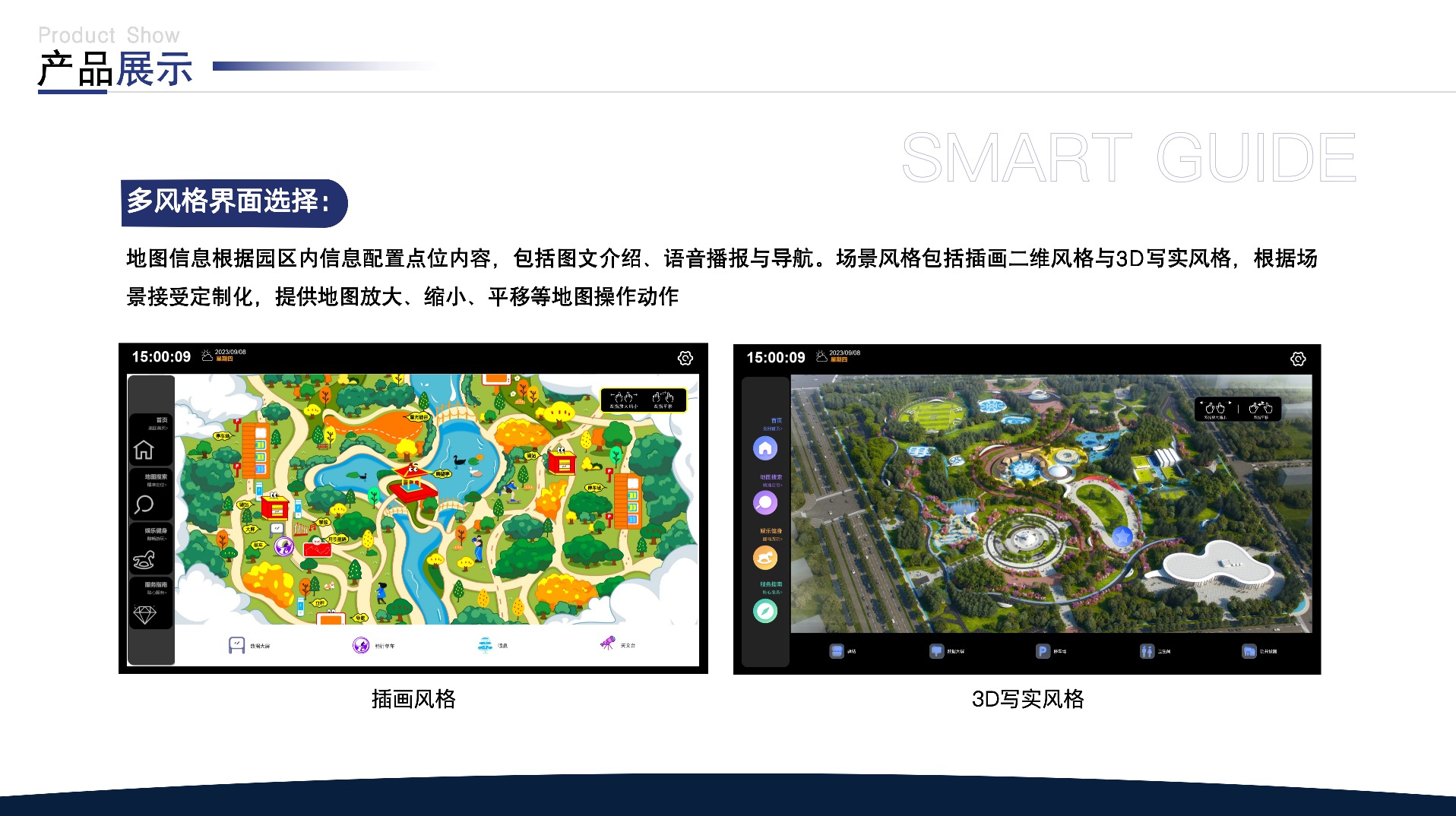
Task: Tap purple round search icon in 3D sidebar
Action: [x=765, y=502]
